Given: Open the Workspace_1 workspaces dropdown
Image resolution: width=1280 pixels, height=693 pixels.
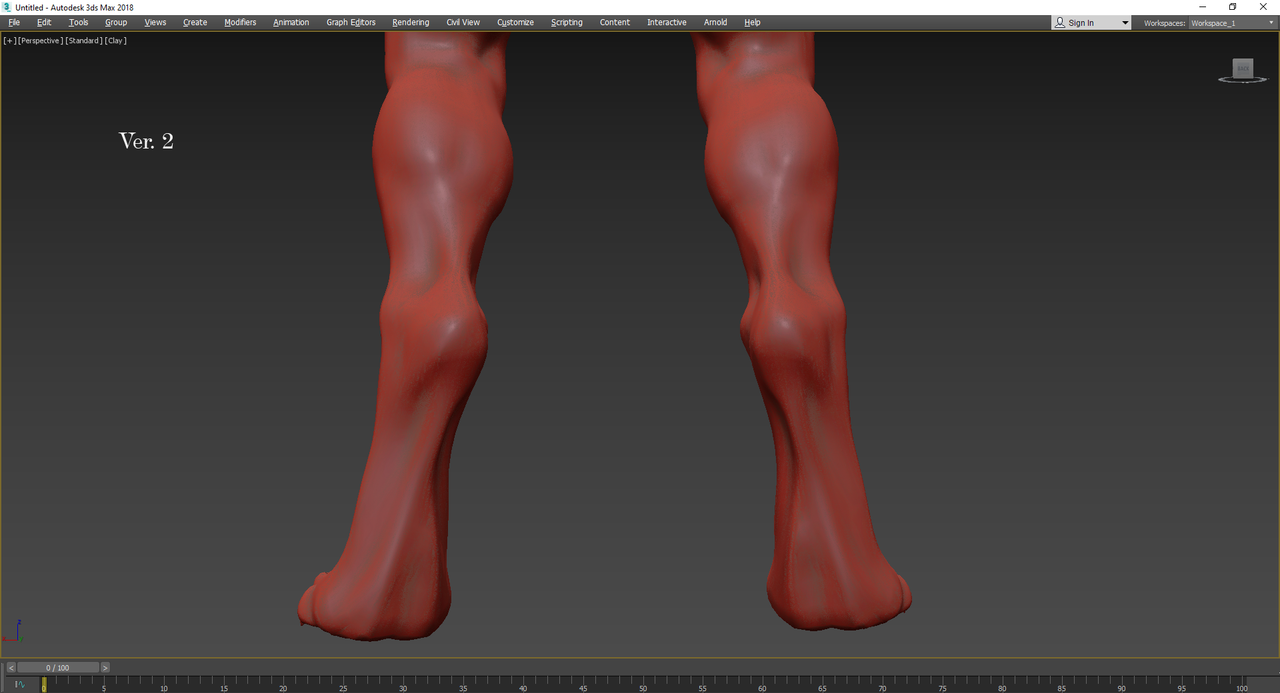Looking at the screenshot, I should (x=1232, y=23).
